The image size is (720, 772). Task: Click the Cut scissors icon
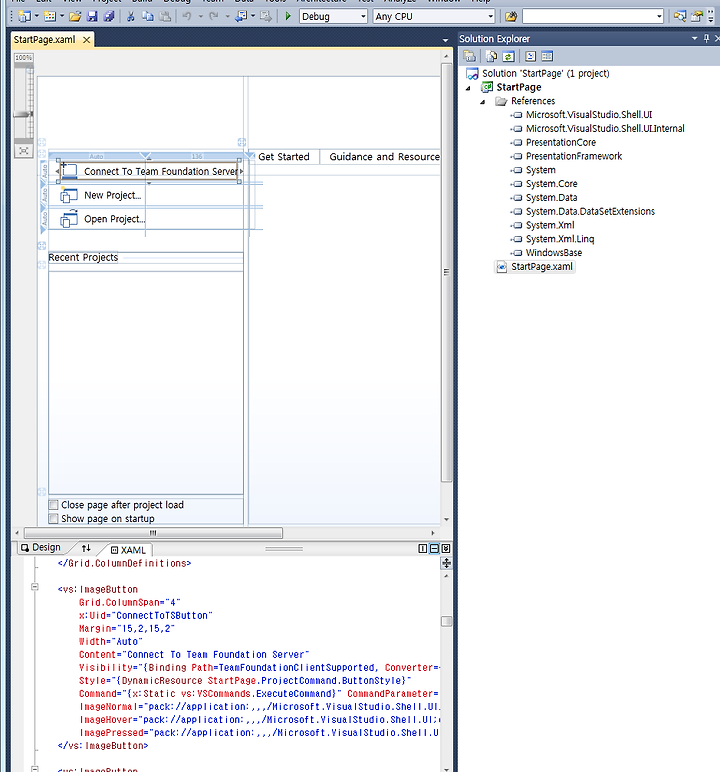point(131,16)
